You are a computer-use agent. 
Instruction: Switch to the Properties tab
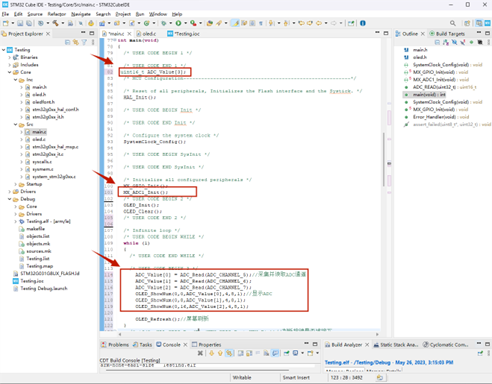click(206, 344)
